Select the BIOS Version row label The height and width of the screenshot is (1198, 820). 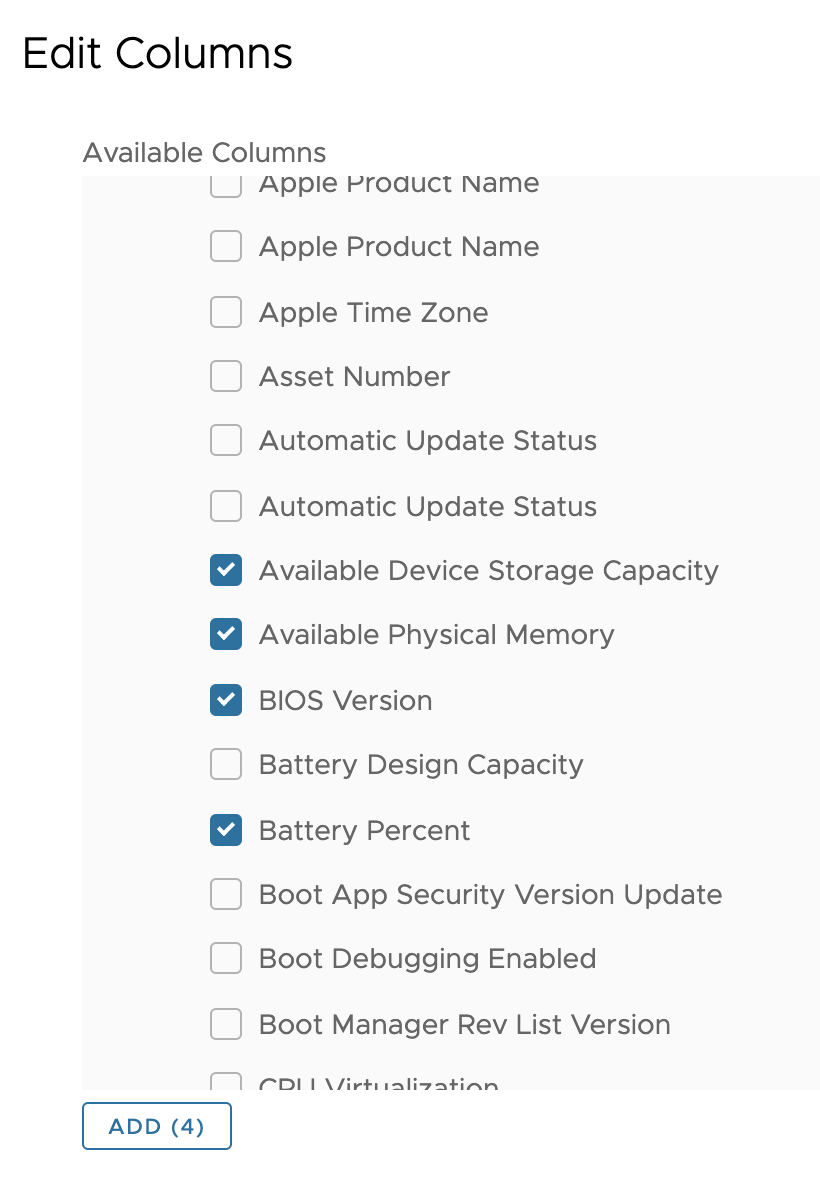coord(345,700)
